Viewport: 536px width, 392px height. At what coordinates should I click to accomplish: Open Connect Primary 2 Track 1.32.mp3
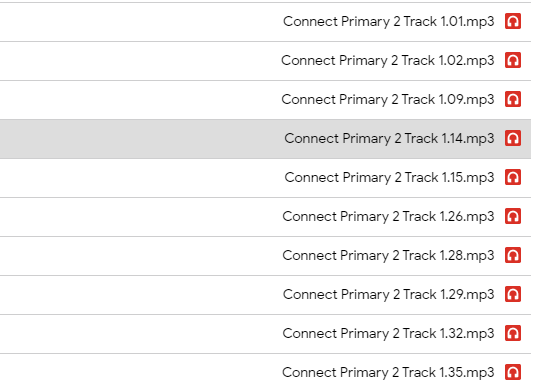pyautogui.click(x=388, y=334)
